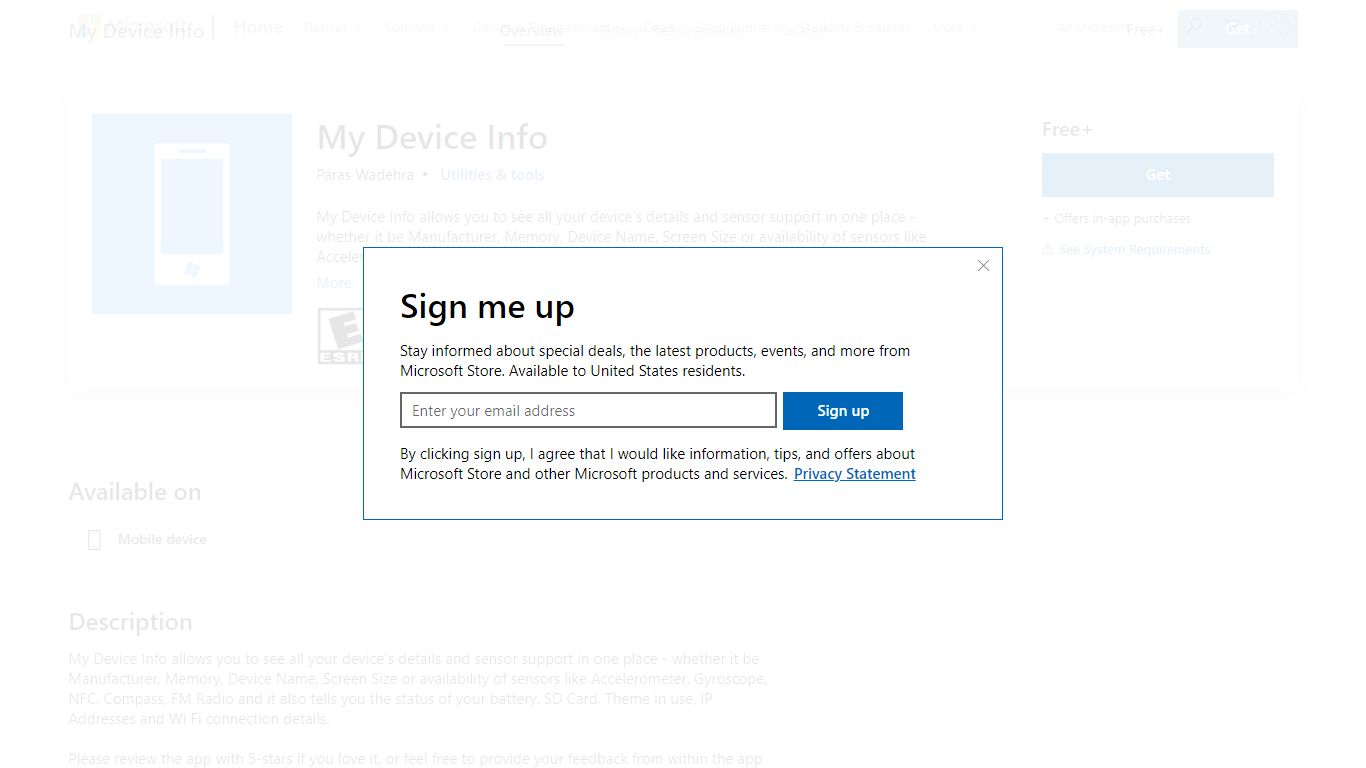Click the blue Sign up button
Image resolution: width=1366 pixels, height=768 pixels.
[x=843, y=410]
